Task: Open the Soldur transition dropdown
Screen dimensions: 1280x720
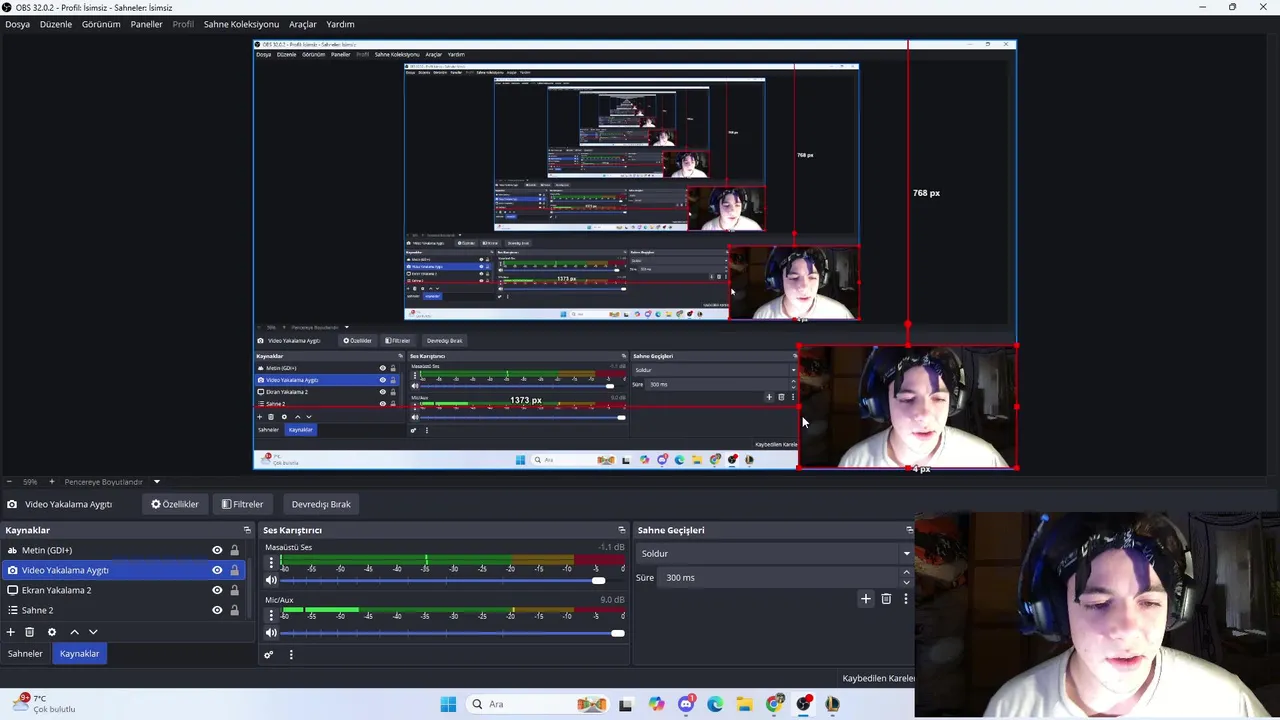Action: 775,553
